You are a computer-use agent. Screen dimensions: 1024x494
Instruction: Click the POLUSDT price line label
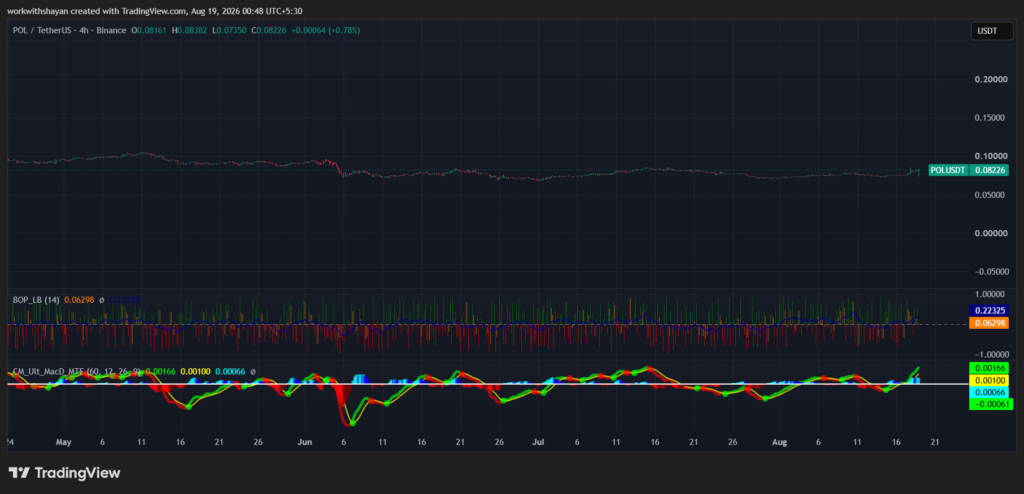pyautogui.click(x=948, y=170)
